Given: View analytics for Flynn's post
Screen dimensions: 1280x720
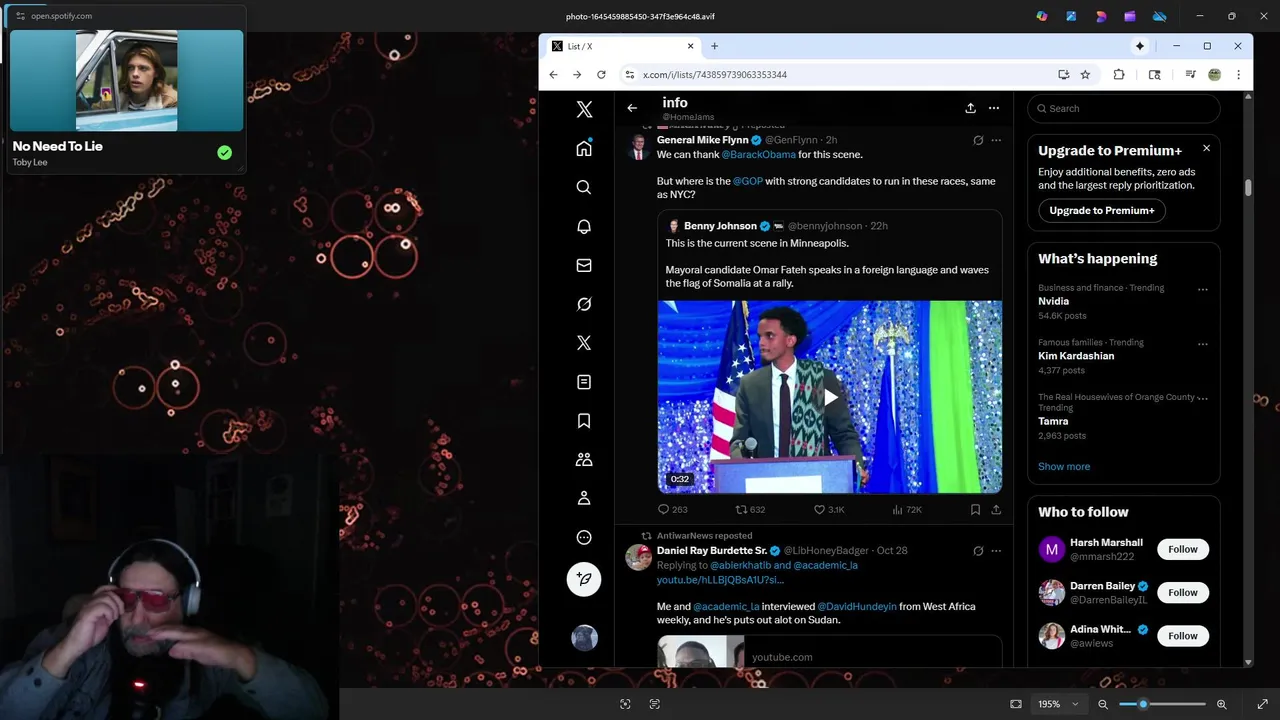Looking at the screenshot, I should pyautogui.click(x=906, y=509).
